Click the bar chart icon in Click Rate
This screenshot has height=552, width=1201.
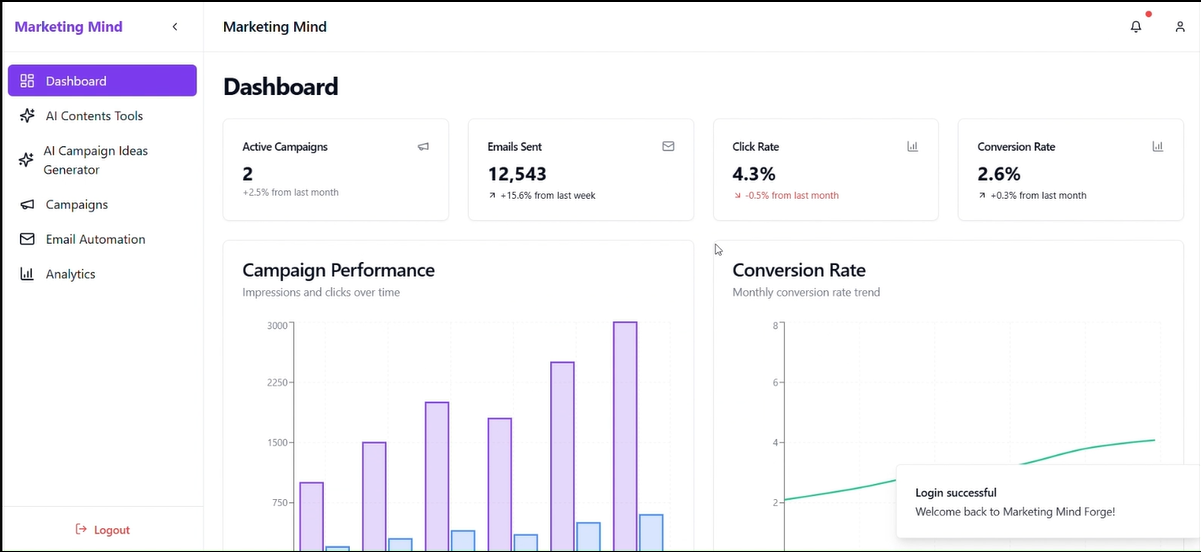click(912, 147)
